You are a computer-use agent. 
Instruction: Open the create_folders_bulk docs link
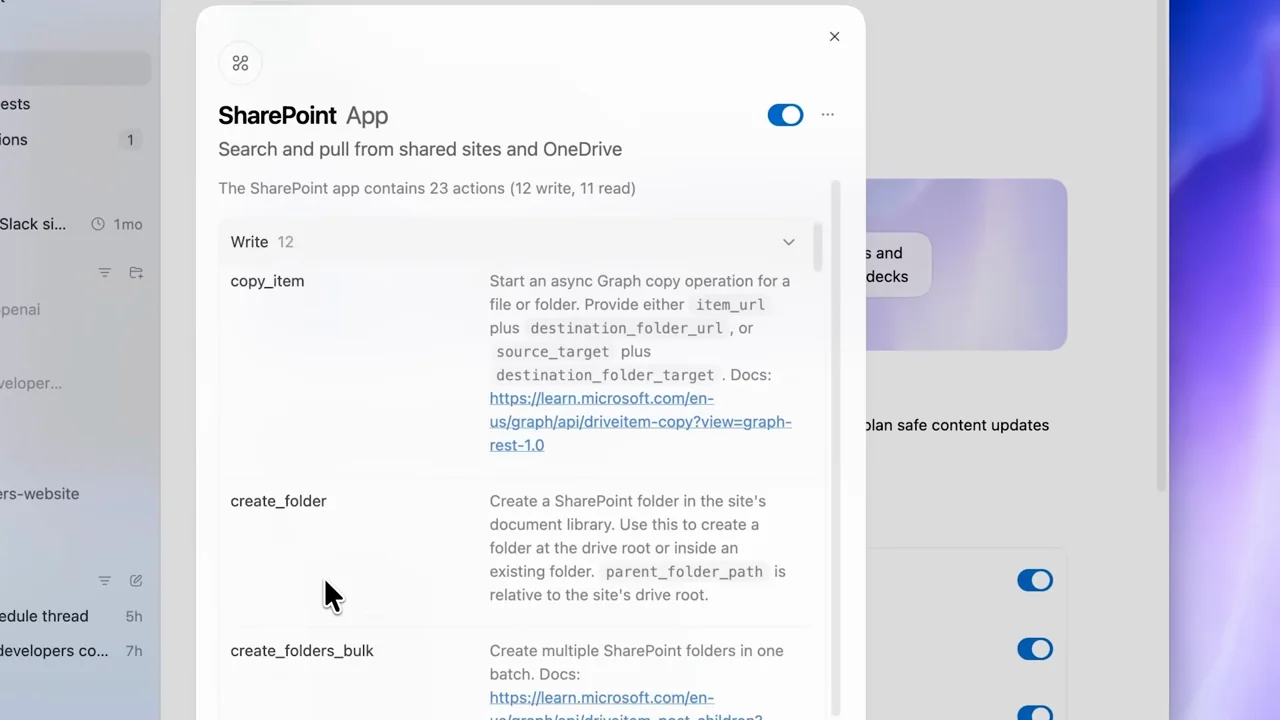coord(626,707)
